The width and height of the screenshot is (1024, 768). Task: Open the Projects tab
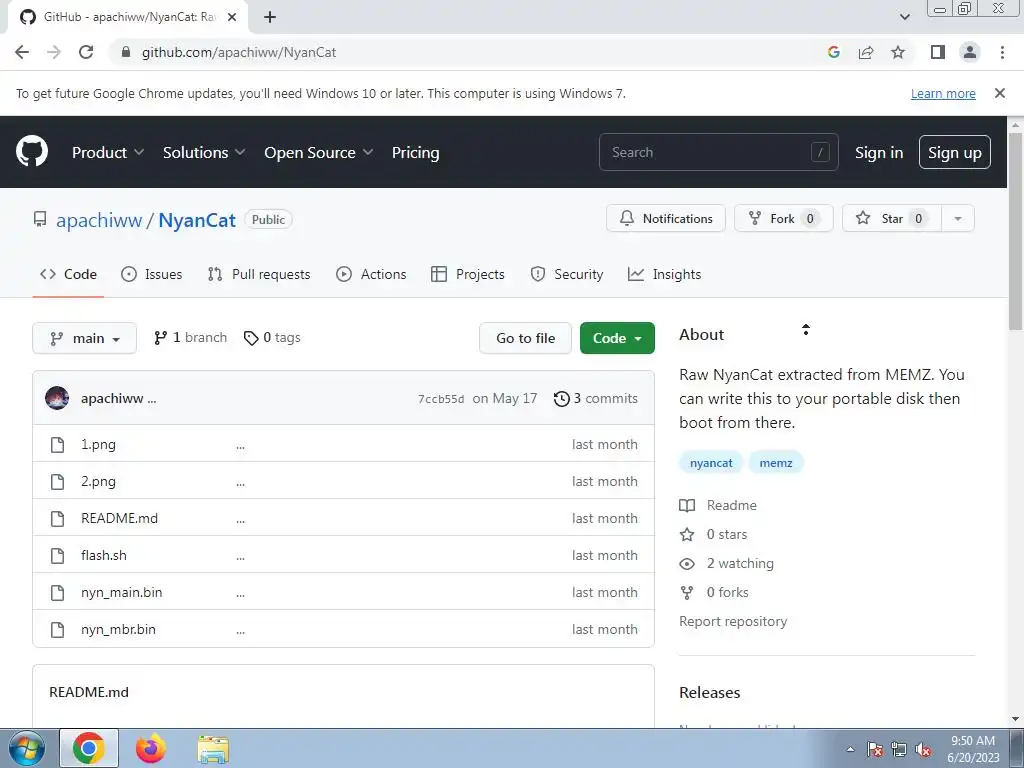pyautogui.click(x=468, y=274)
